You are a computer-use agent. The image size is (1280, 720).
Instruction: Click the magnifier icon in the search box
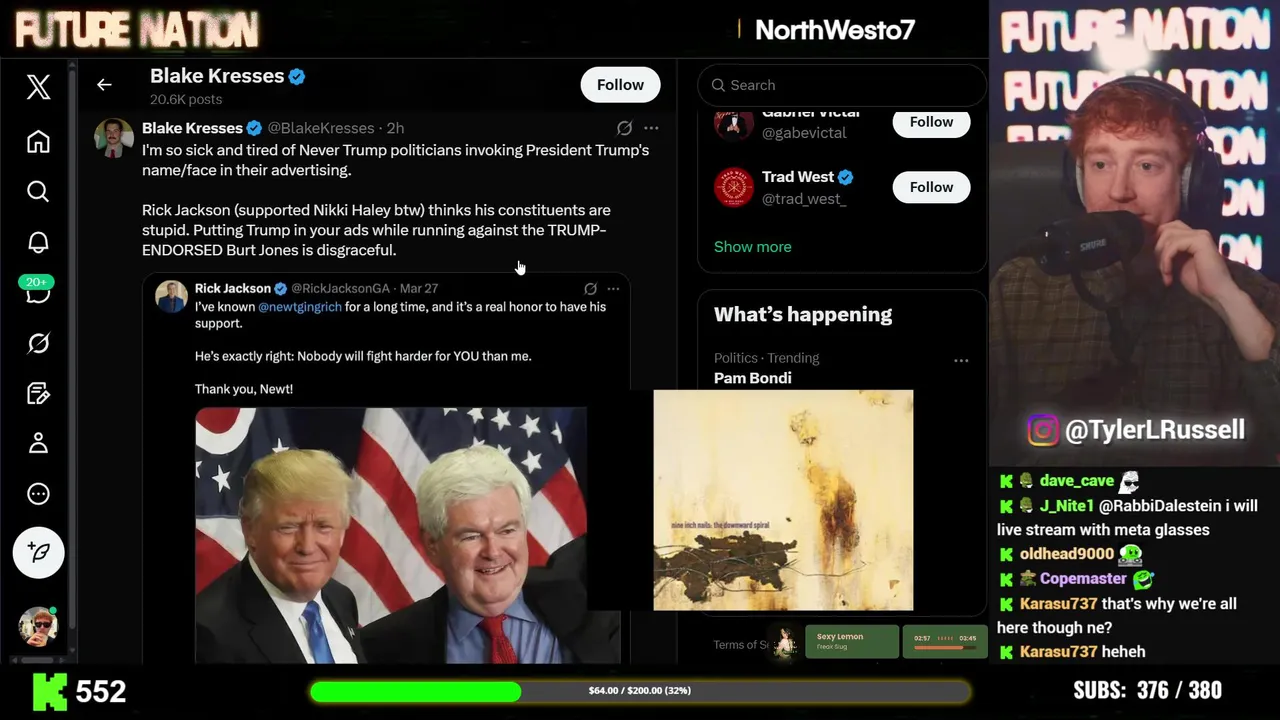[718, 85]
